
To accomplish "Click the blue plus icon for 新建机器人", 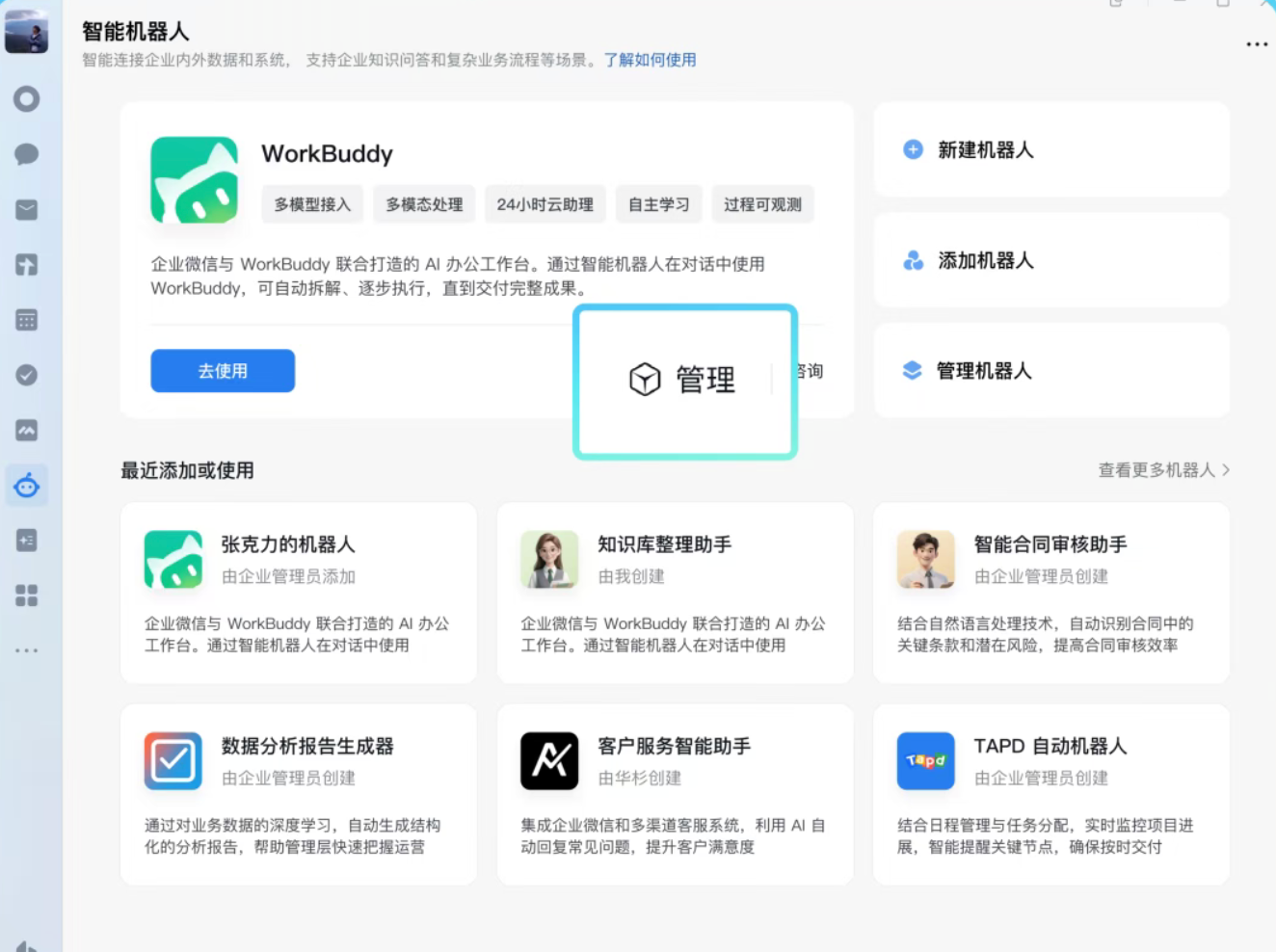I will pyautogui.click(x=913, y=149).
